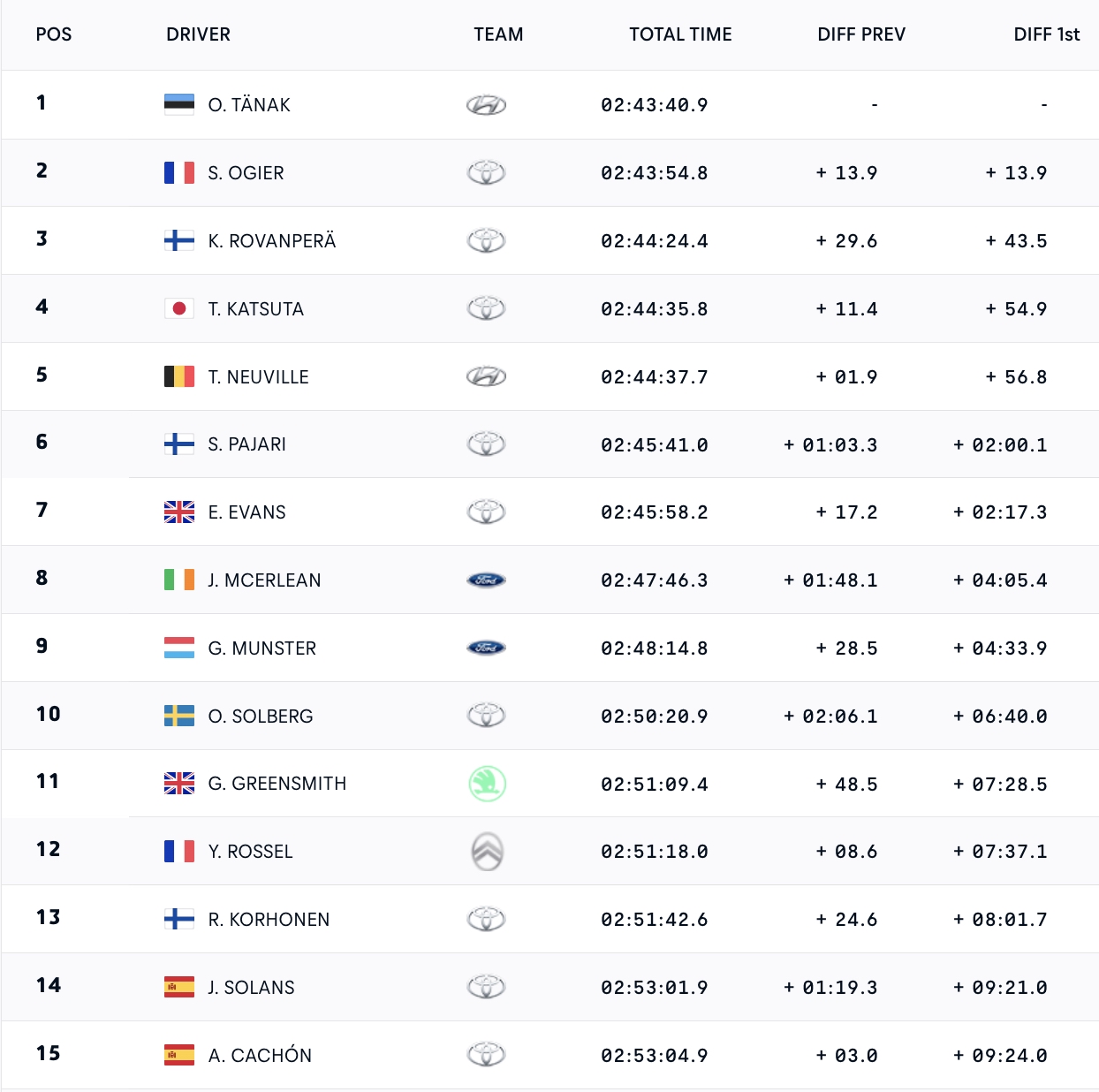Select driver name E. Evans
Viewport: 1099px width, 1092px height.
[247, 512]
